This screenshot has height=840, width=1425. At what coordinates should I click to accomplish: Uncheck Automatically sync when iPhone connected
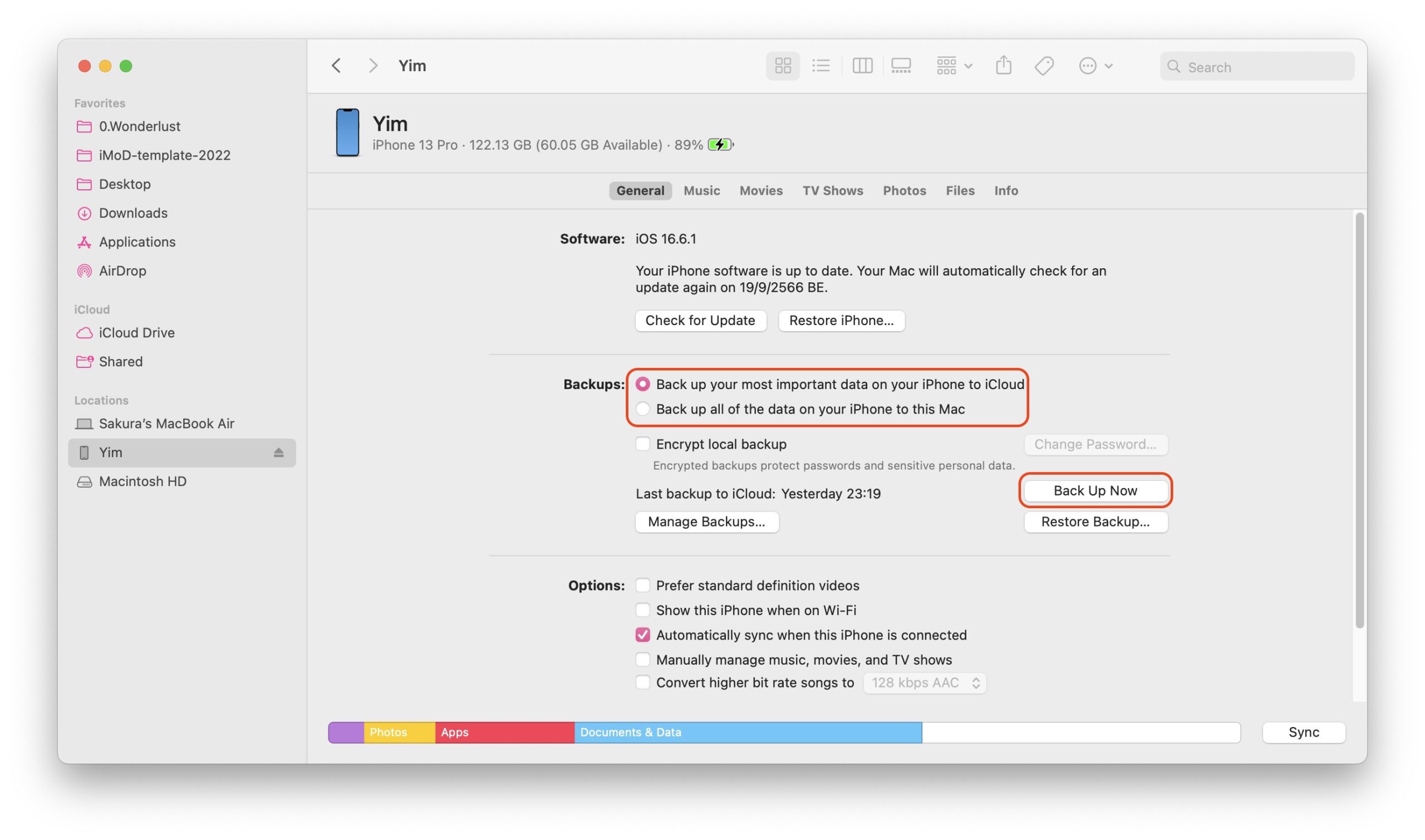point(642,635)
